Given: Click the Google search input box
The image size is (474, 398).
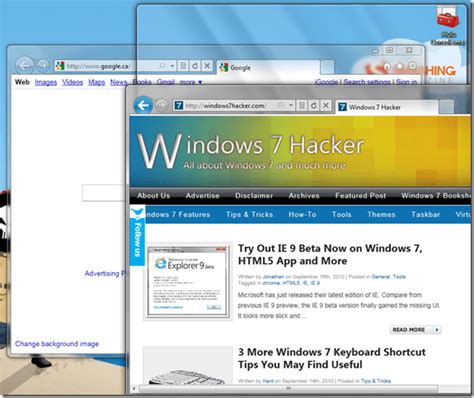Looking at the screenshot, I should point(104,193).
